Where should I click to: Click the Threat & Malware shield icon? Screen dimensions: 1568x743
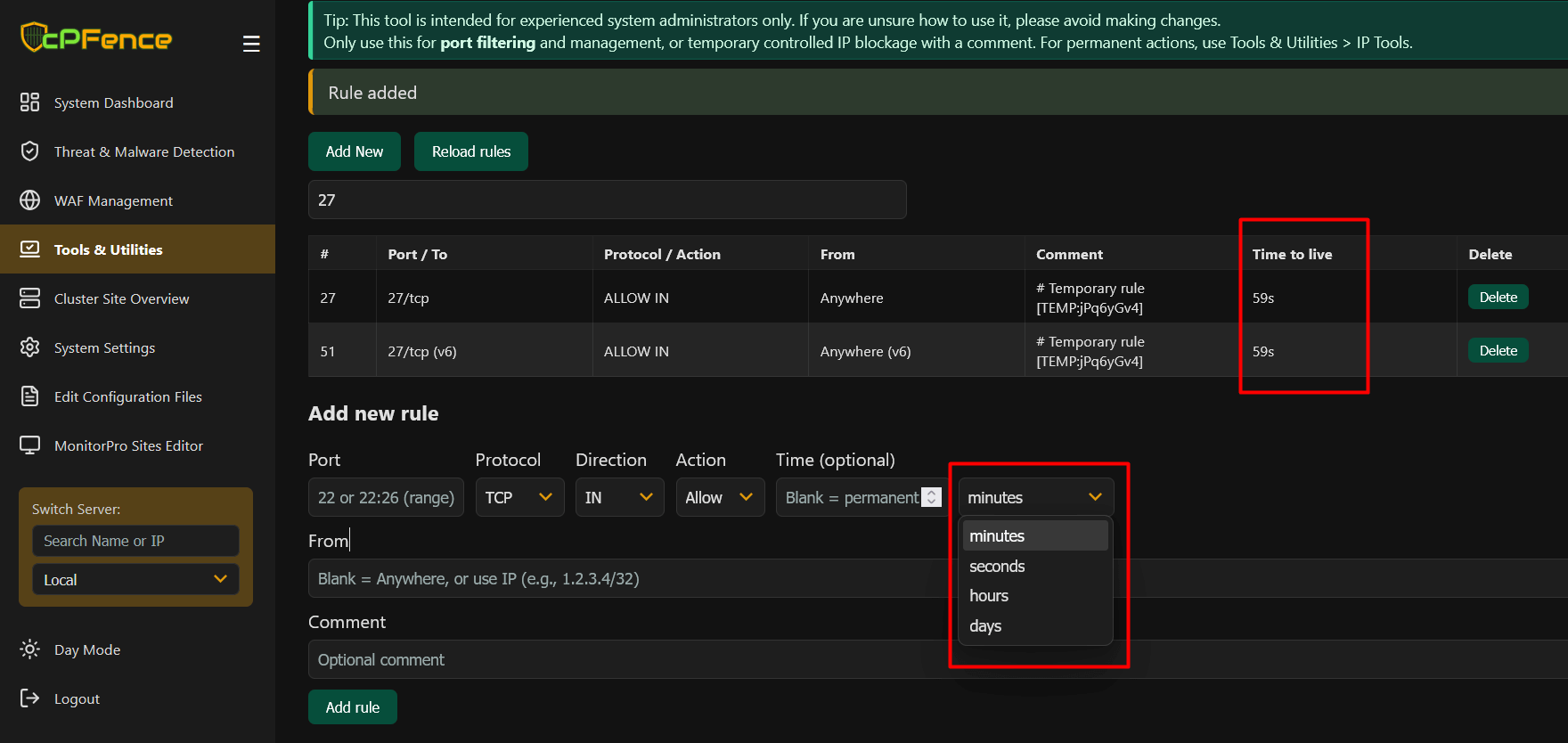[x=30, y=151]
